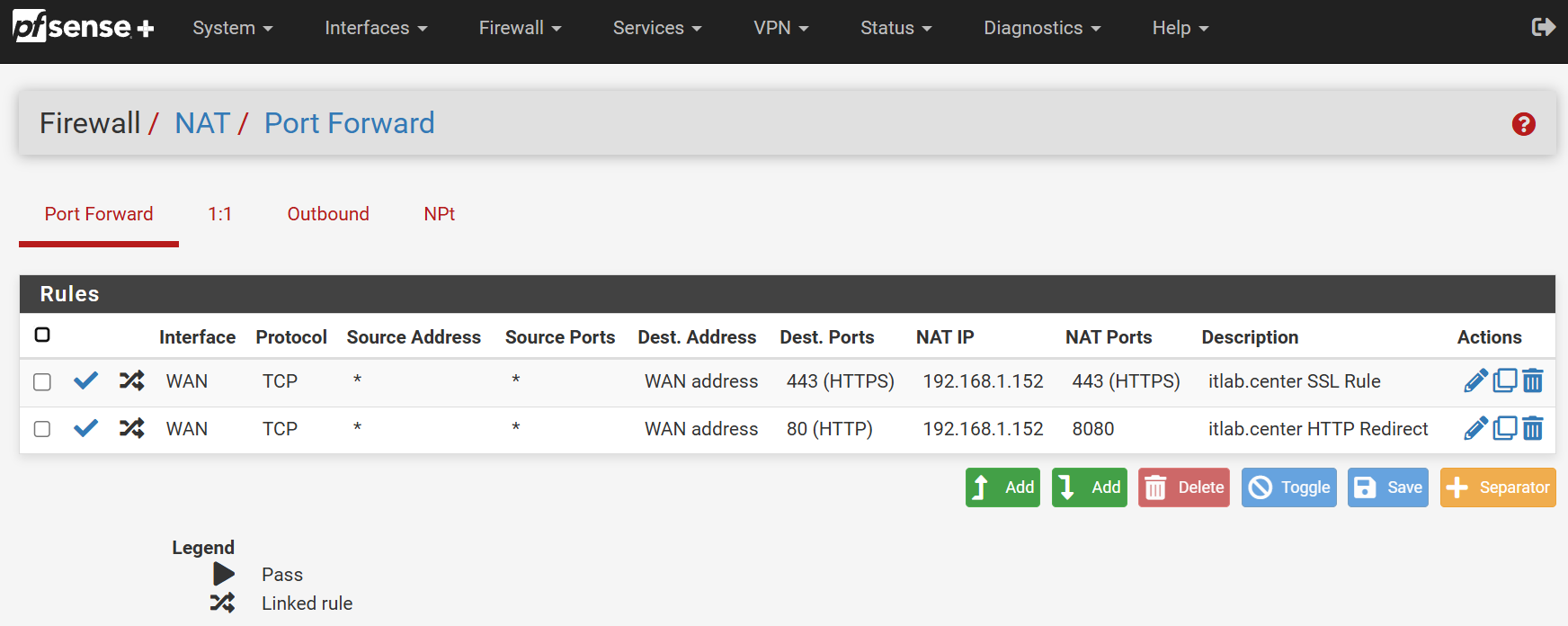Open the VPN dropdown in navbar
Image resolution: width=1568 pixels, height=626 pixels.
click(780, 28)
